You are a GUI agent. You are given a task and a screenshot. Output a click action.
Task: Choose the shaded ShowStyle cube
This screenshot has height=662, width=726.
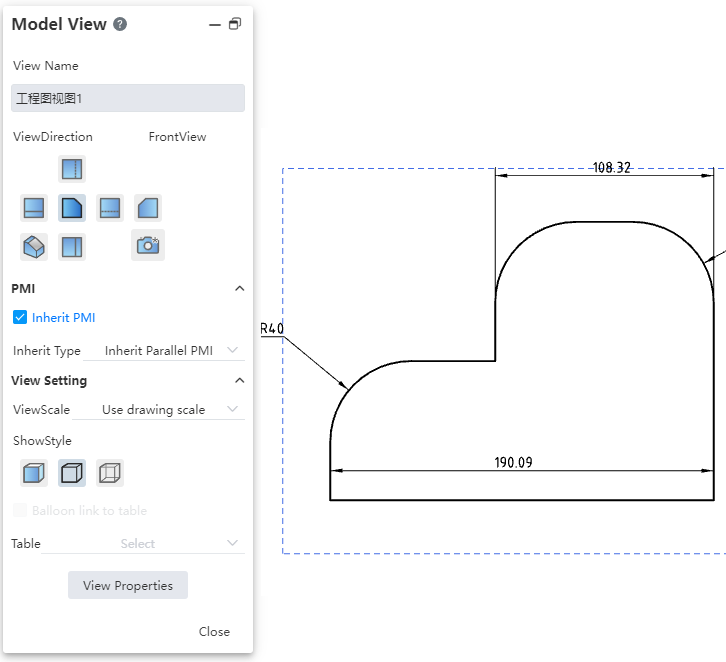click(34, 473)
